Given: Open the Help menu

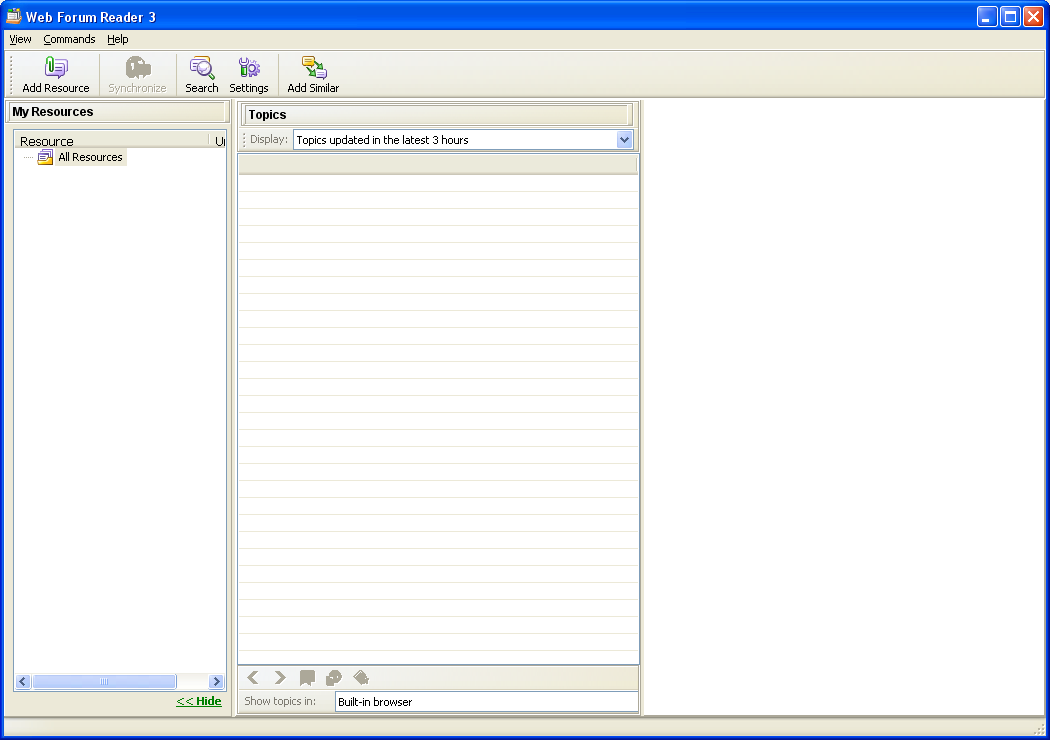Looking at the screenshot, I should tap(118, 39).
